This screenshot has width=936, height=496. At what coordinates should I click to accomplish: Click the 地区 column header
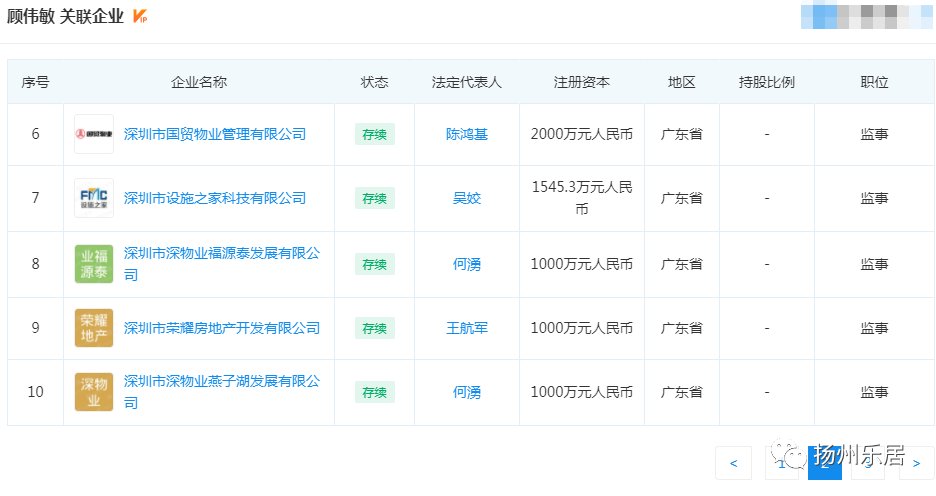click(682, 82)
